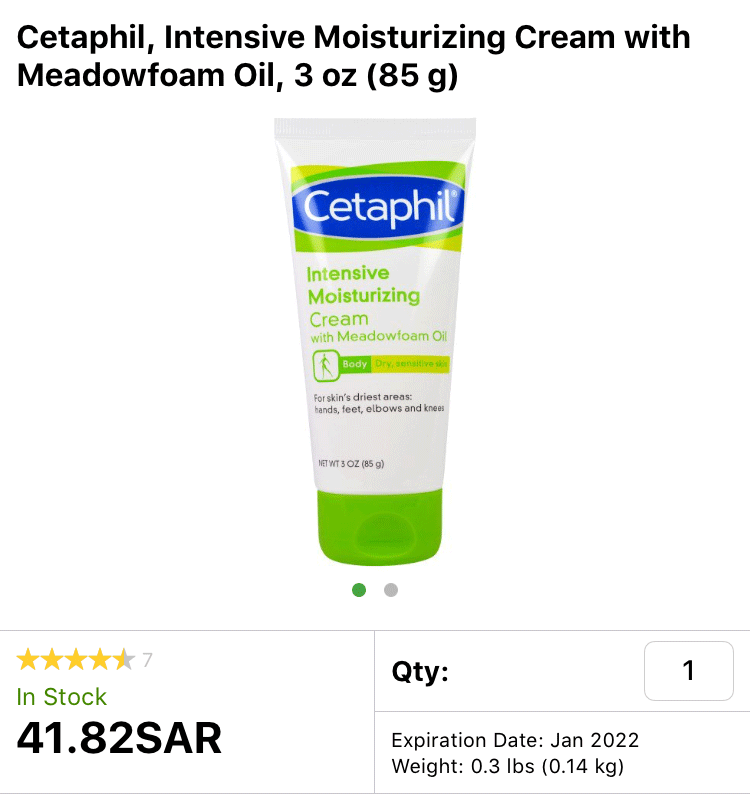750x799 pixels.
Task: Tap the body figure icon on tube
Action: 326,365
